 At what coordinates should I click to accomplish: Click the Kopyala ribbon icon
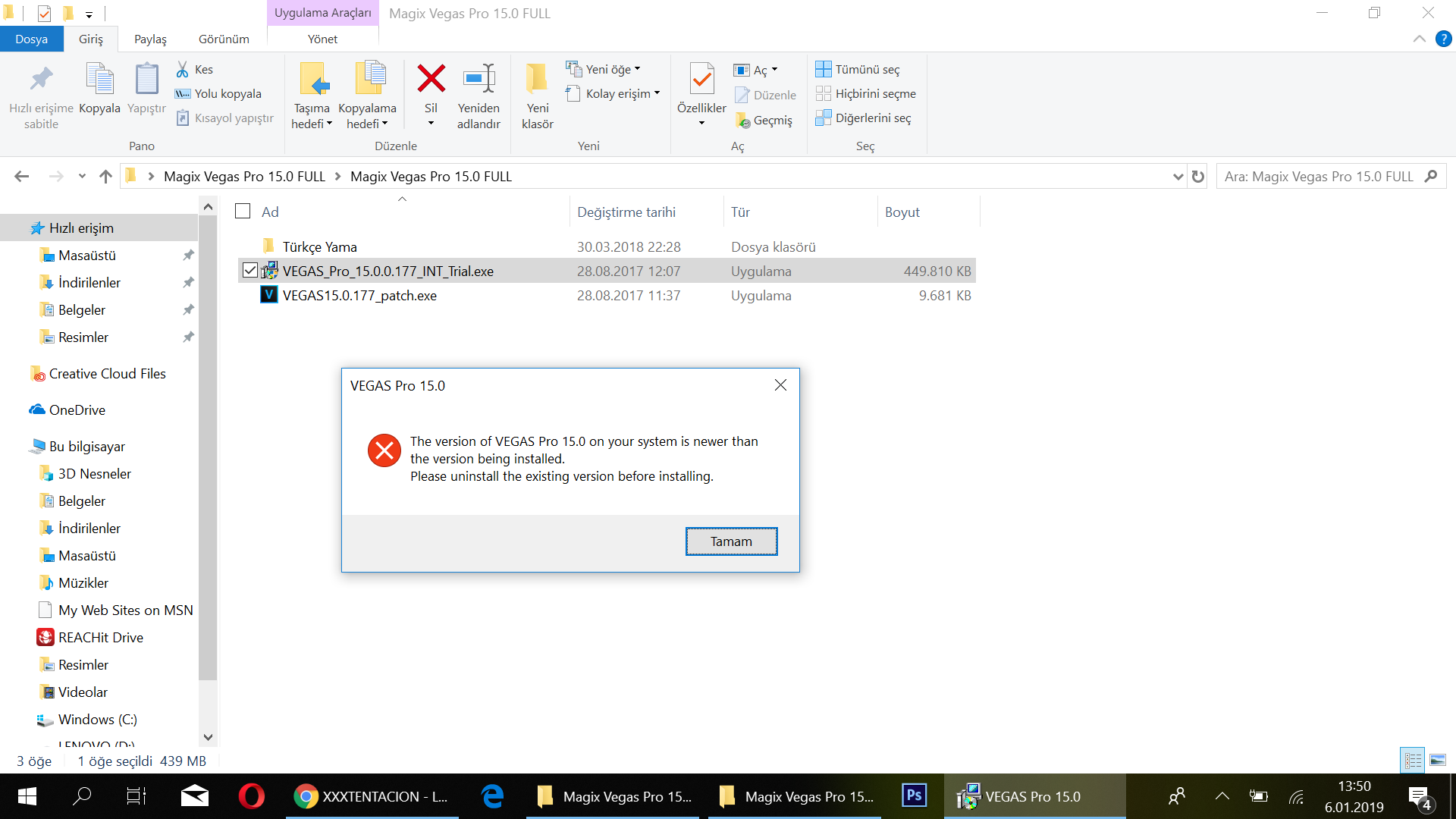click(x=99, y=79)
